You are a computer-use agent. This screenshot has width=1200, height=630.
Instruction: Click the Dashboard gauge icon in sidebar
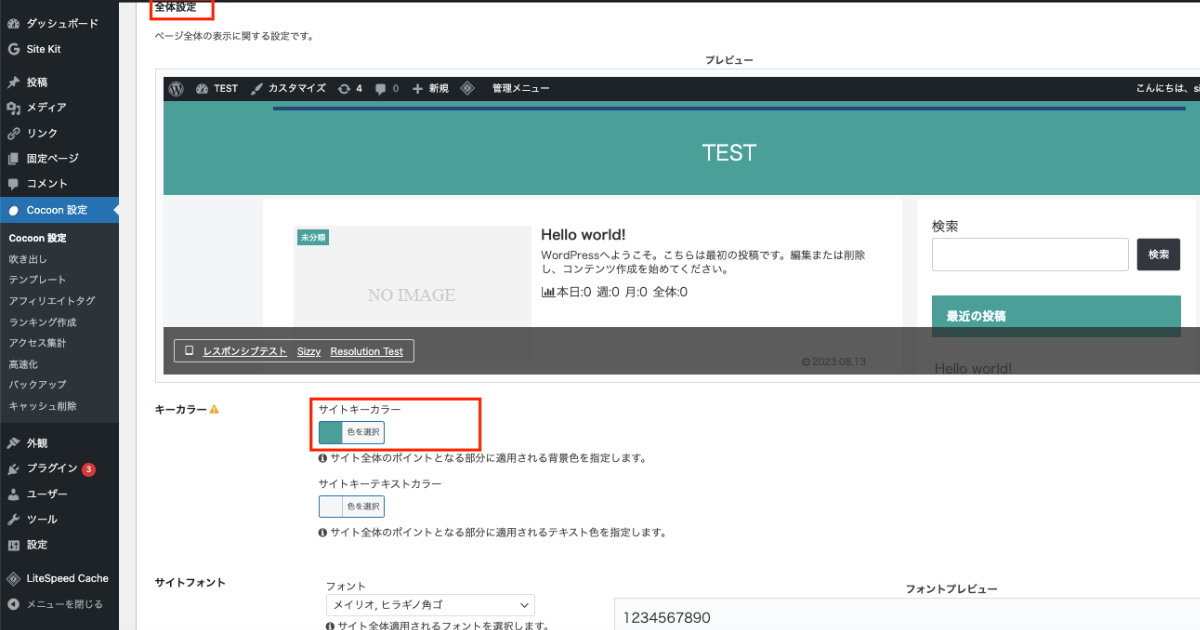coord(13,23)
